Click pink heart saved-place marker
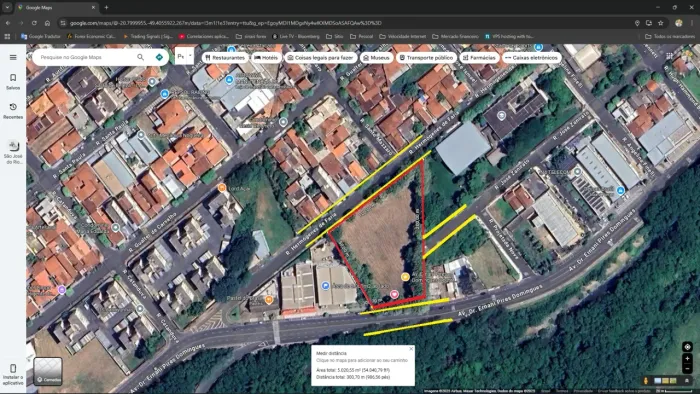 tap(394, 294)
